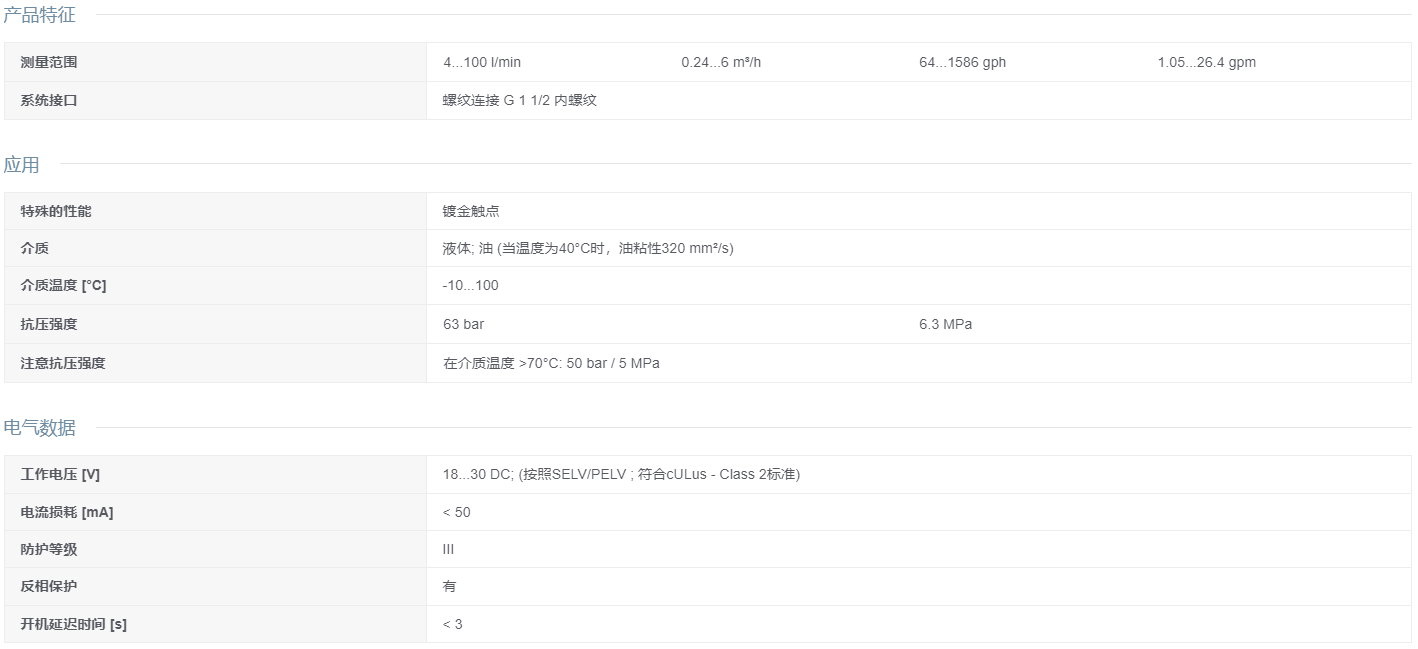The height and width of the screenshot is (649, 1418).
Task: Click the value 有
Action: [x=449, y=586]
